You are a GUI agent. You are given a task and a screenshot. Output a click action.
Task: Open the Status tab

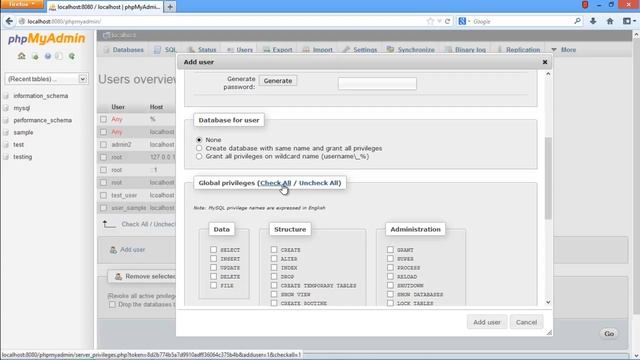[202, 50]
